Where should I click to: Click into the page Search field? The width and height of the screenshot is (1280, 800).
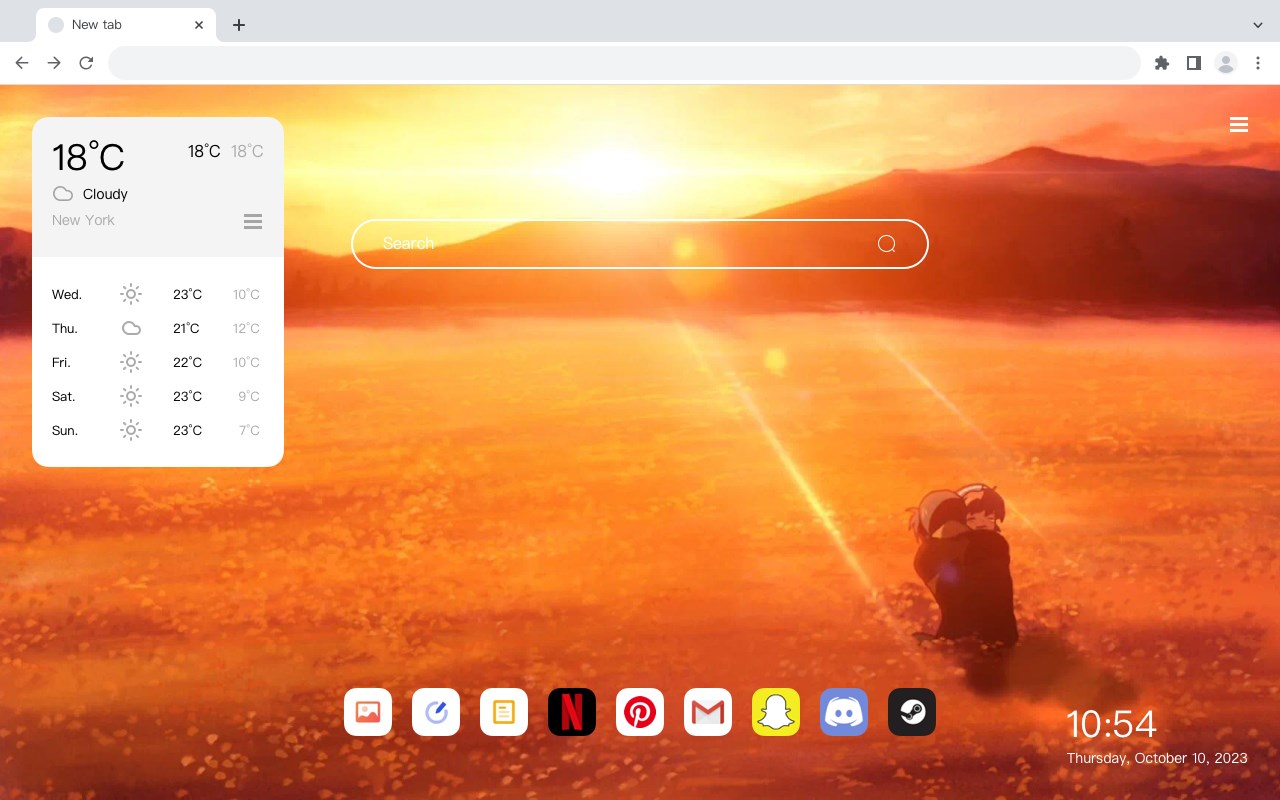click(640, 244)
